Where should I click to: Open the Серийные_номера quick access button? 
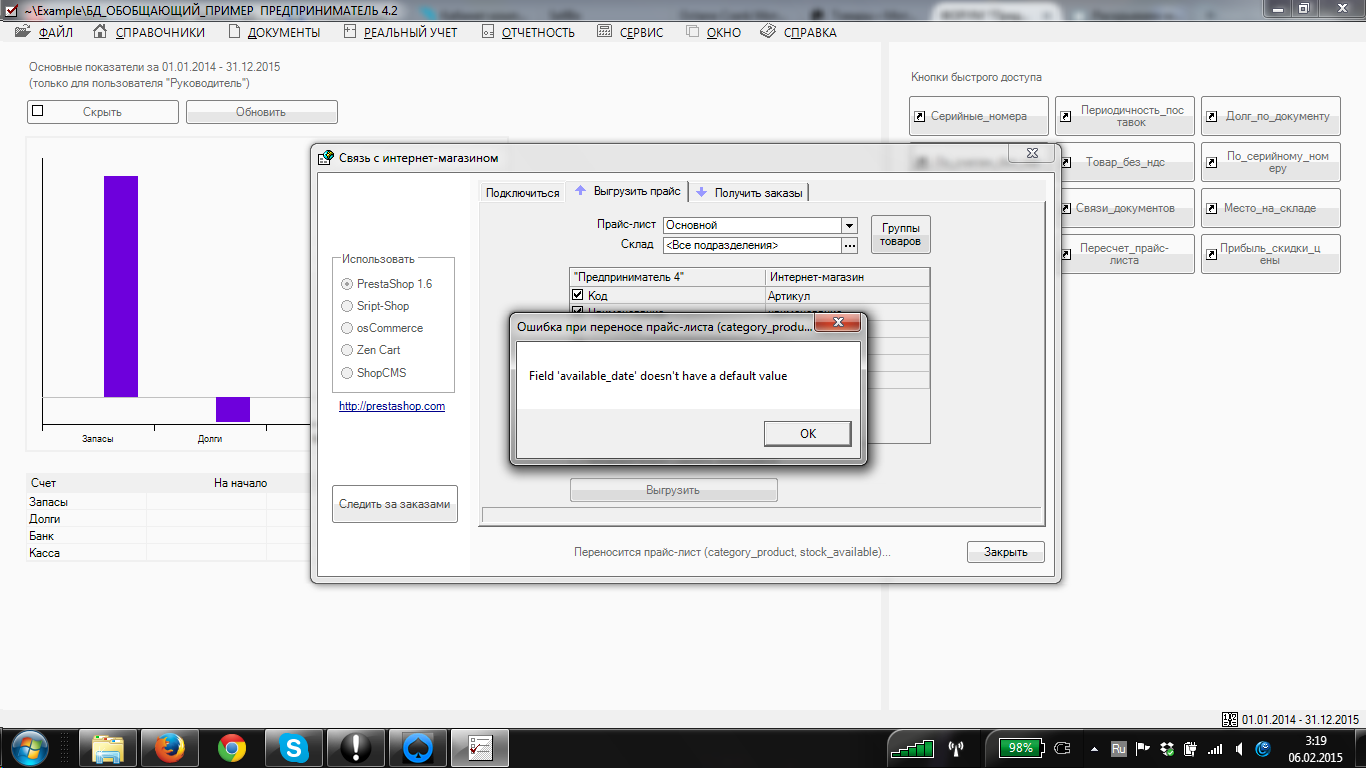(979, 116)
